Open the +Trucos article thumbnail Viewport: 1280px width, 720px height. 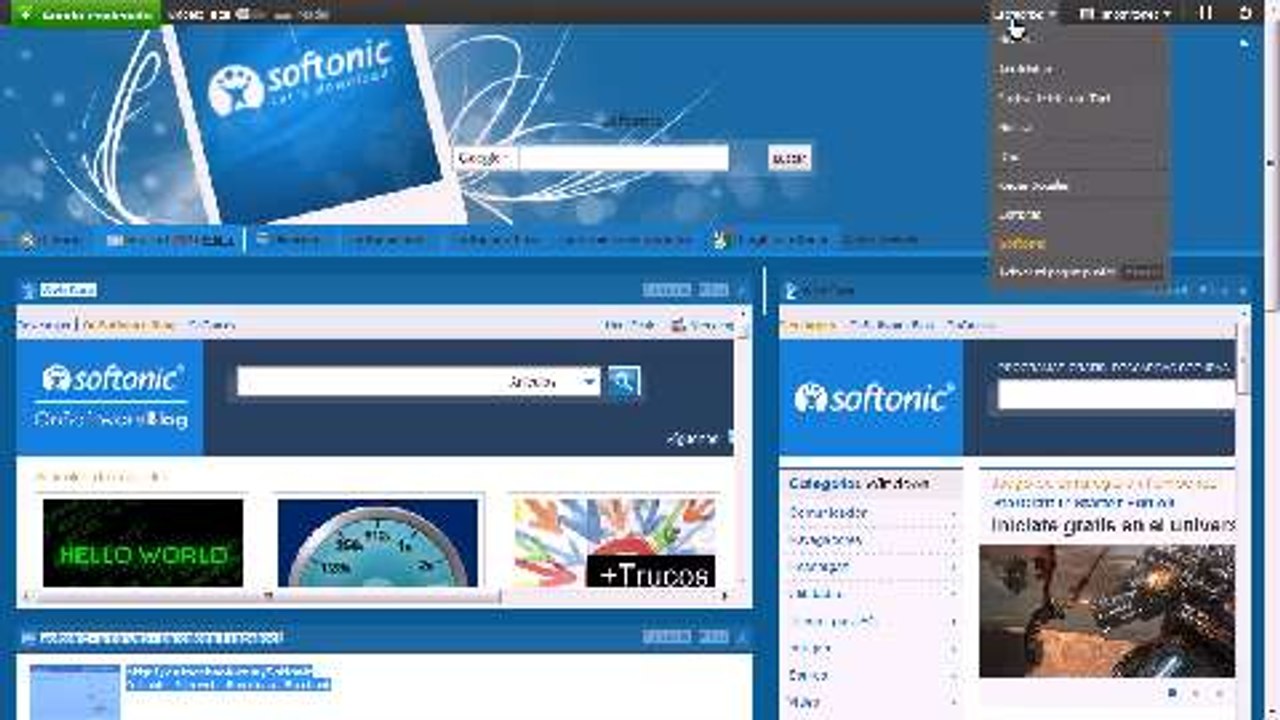(615, 542)
